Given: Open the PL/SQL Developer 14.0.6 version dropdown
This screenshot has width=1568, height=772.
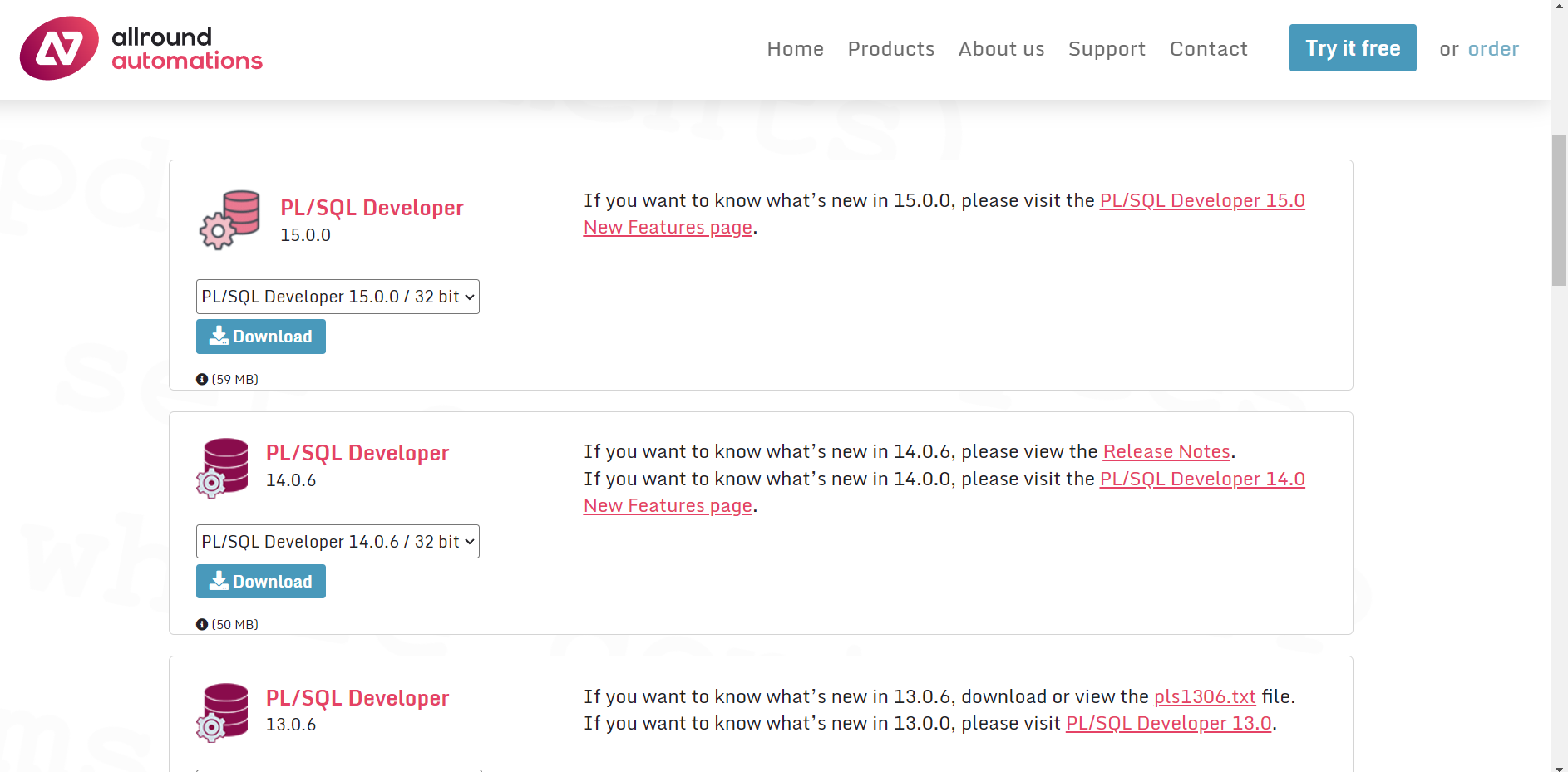Looking at the screenshot, I should [338, 541].
